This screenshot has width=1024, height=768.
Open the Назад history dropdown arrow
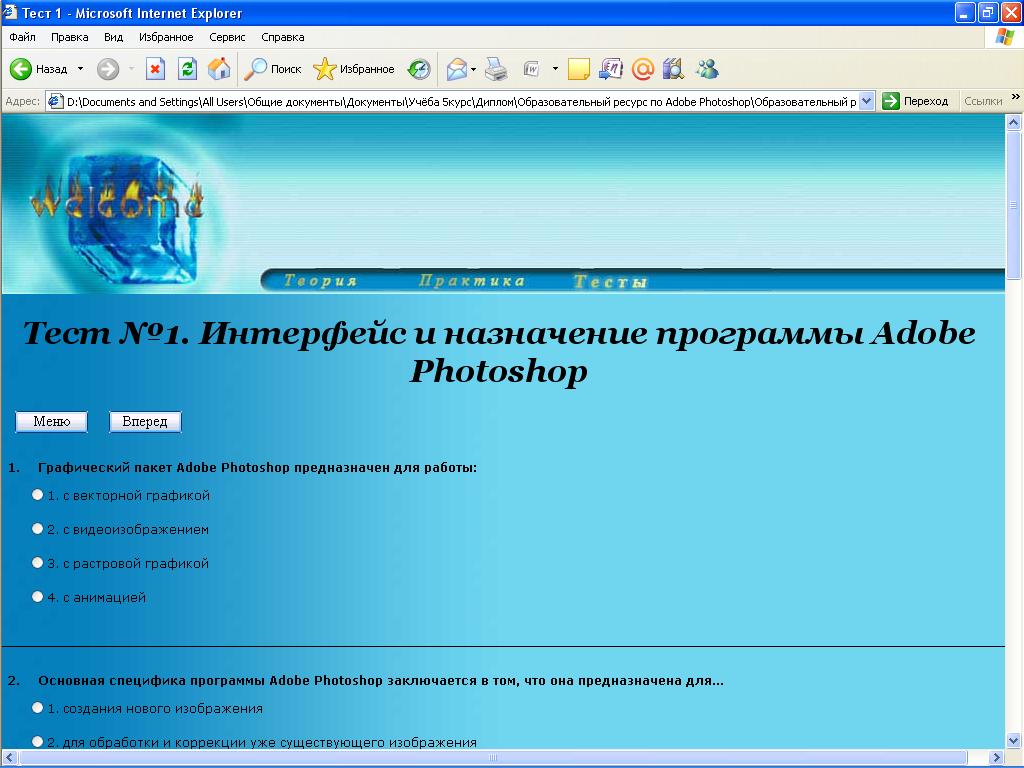pos(80,69)
